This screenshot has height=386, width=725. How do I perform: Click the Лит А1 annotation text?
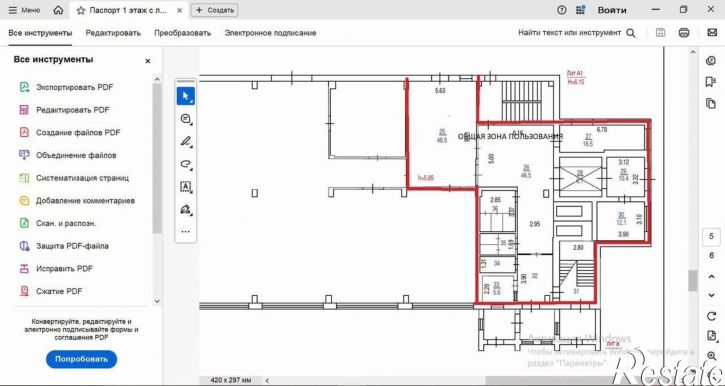575,73
